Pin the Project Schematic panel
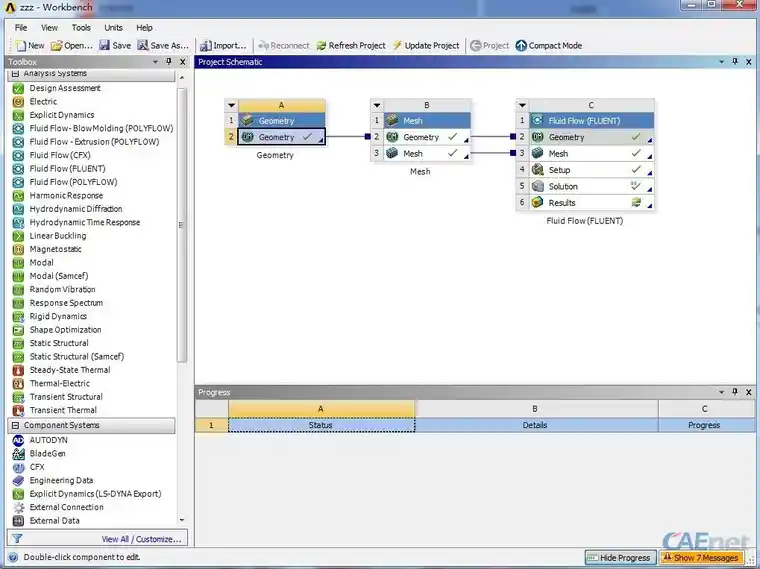Screen dimensions: 760x569 pyautogui.click(x=735, y=62)
